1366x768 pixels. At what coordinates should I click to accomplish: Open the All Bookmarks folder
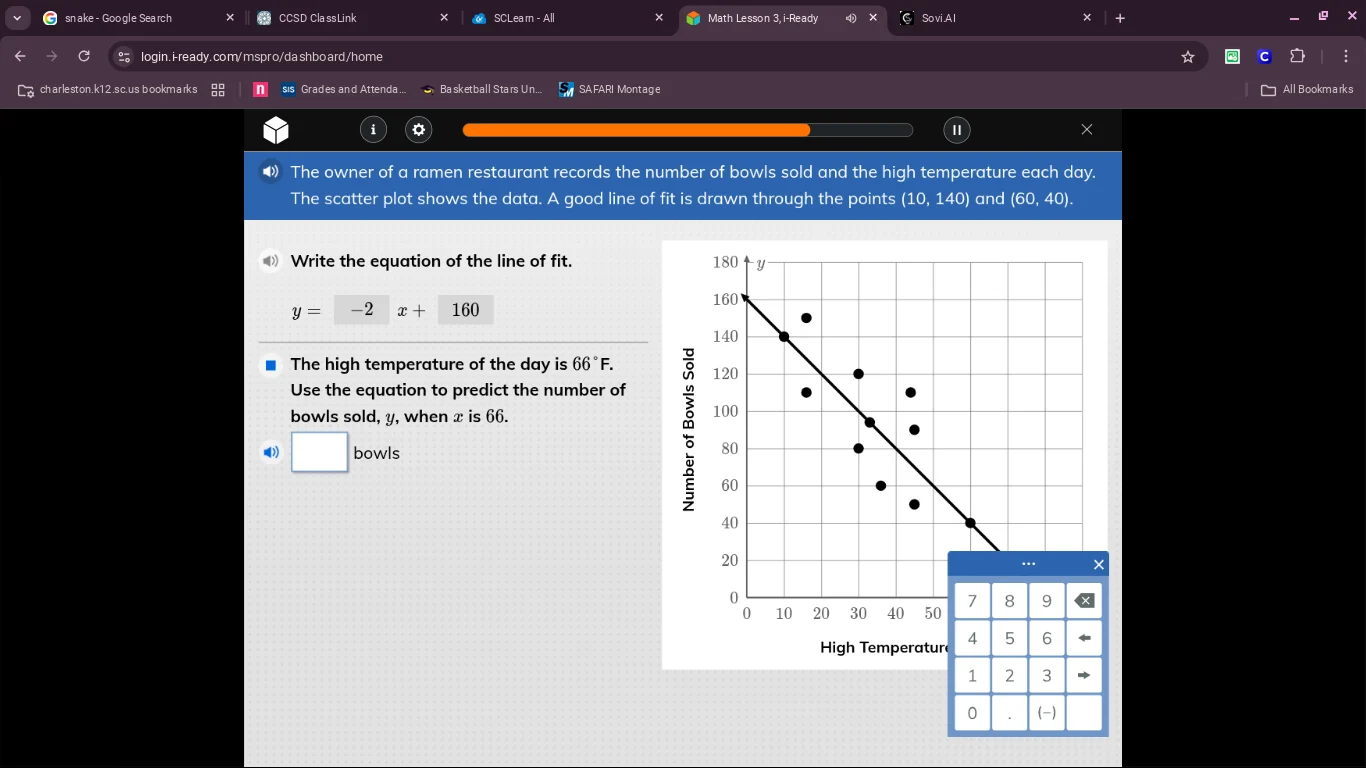(1307, 90)
